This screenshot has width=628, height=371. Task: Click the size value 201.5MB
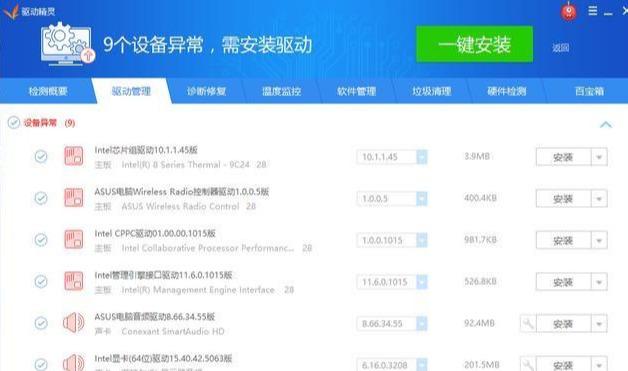[482, 365]
